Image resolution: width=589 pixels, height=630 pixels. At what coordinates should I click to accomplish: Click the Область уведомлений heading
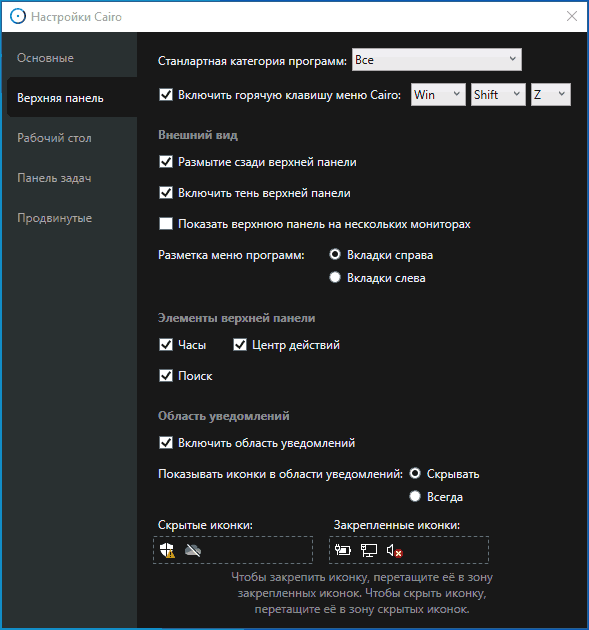tap(223, 416)
